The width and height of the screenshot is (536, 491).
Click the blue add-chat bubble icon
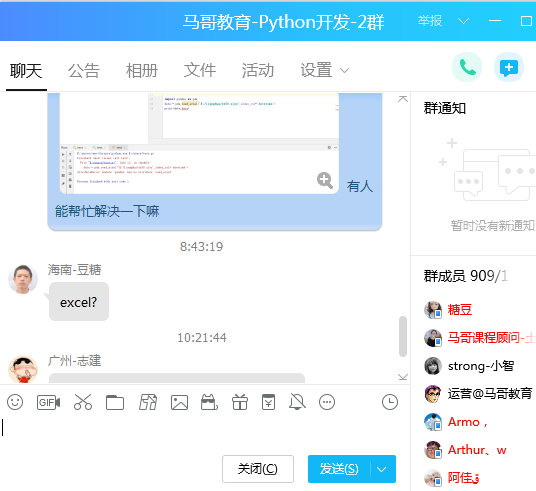coord(509,67)
